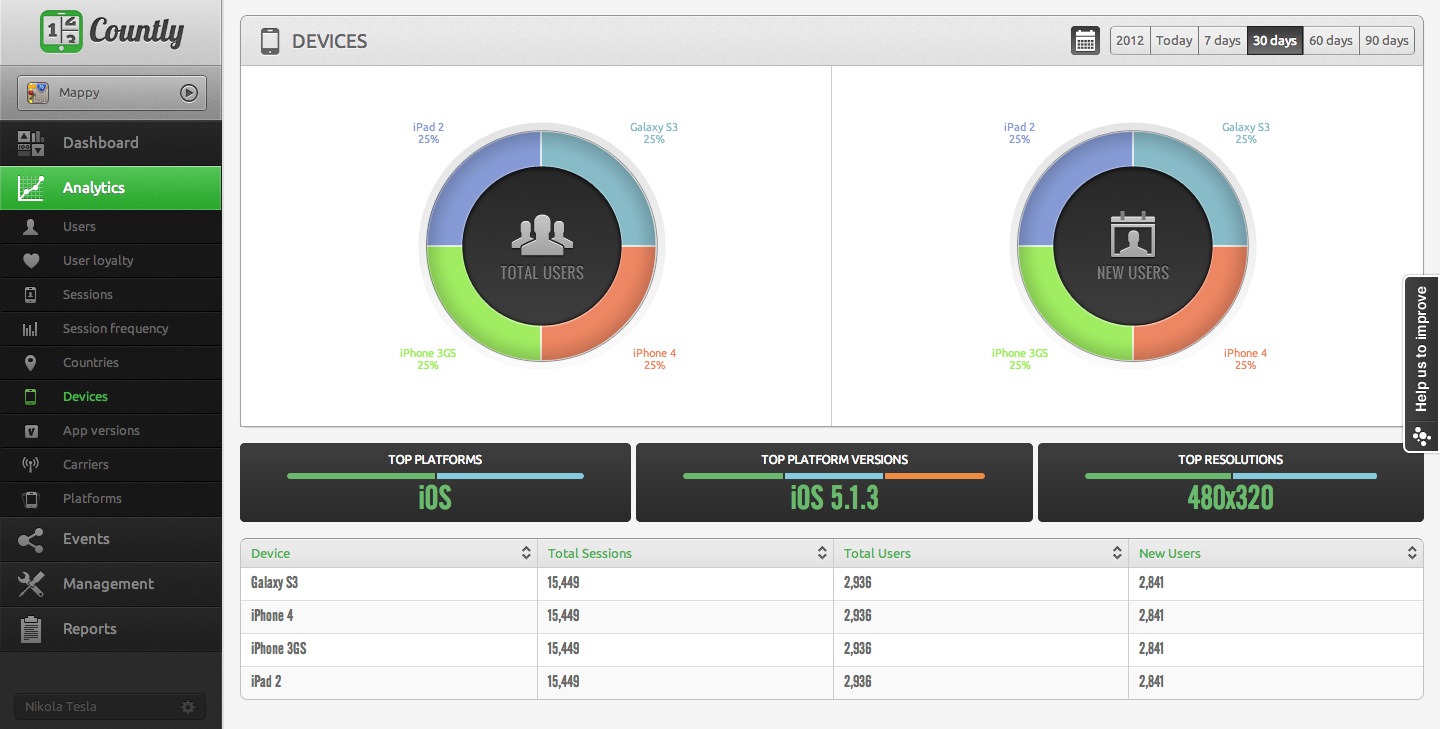Sort table by New Users column

(1276, 553)
